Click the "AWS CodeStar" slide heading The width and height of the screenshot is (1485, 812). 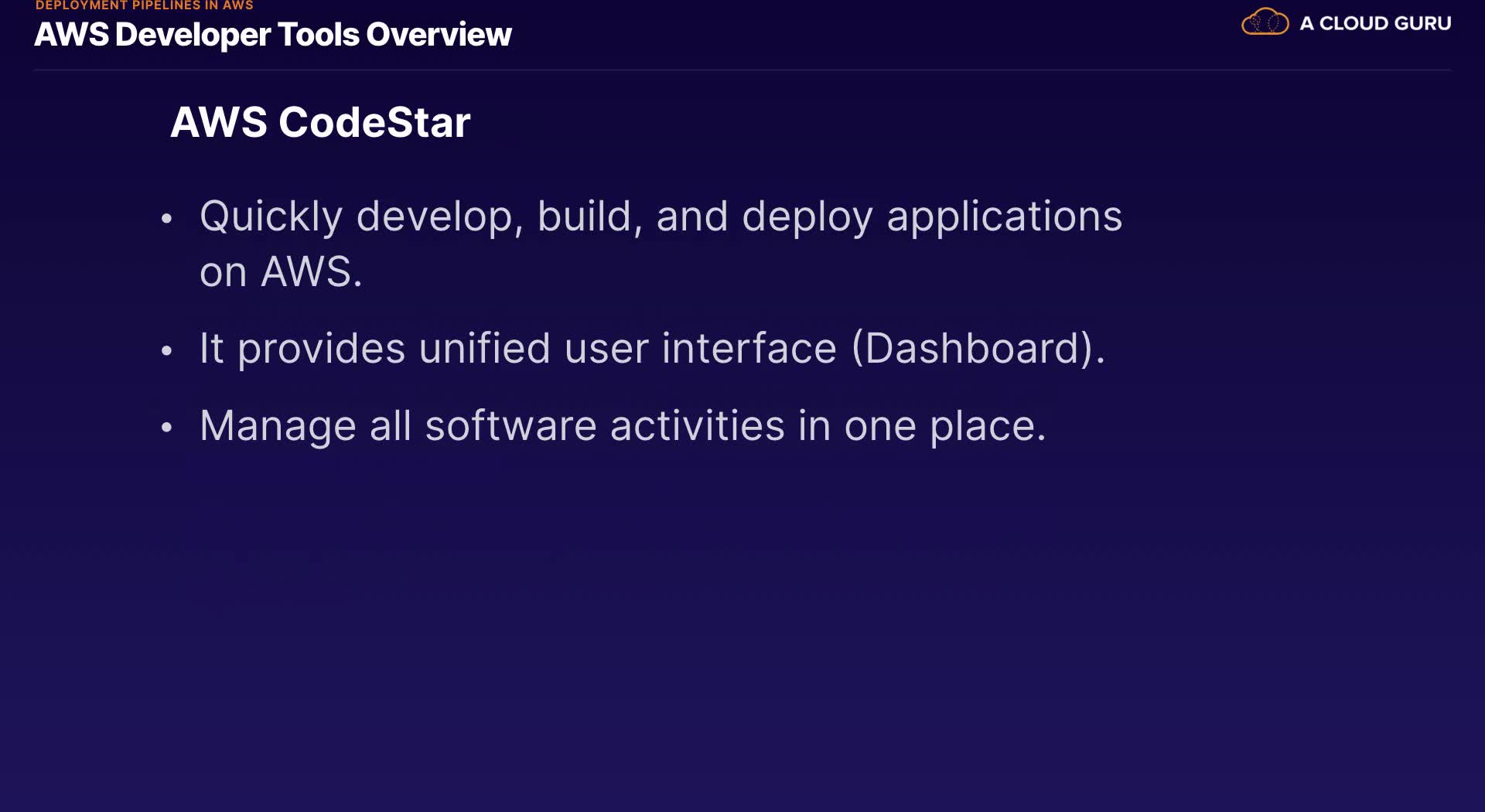320,122
